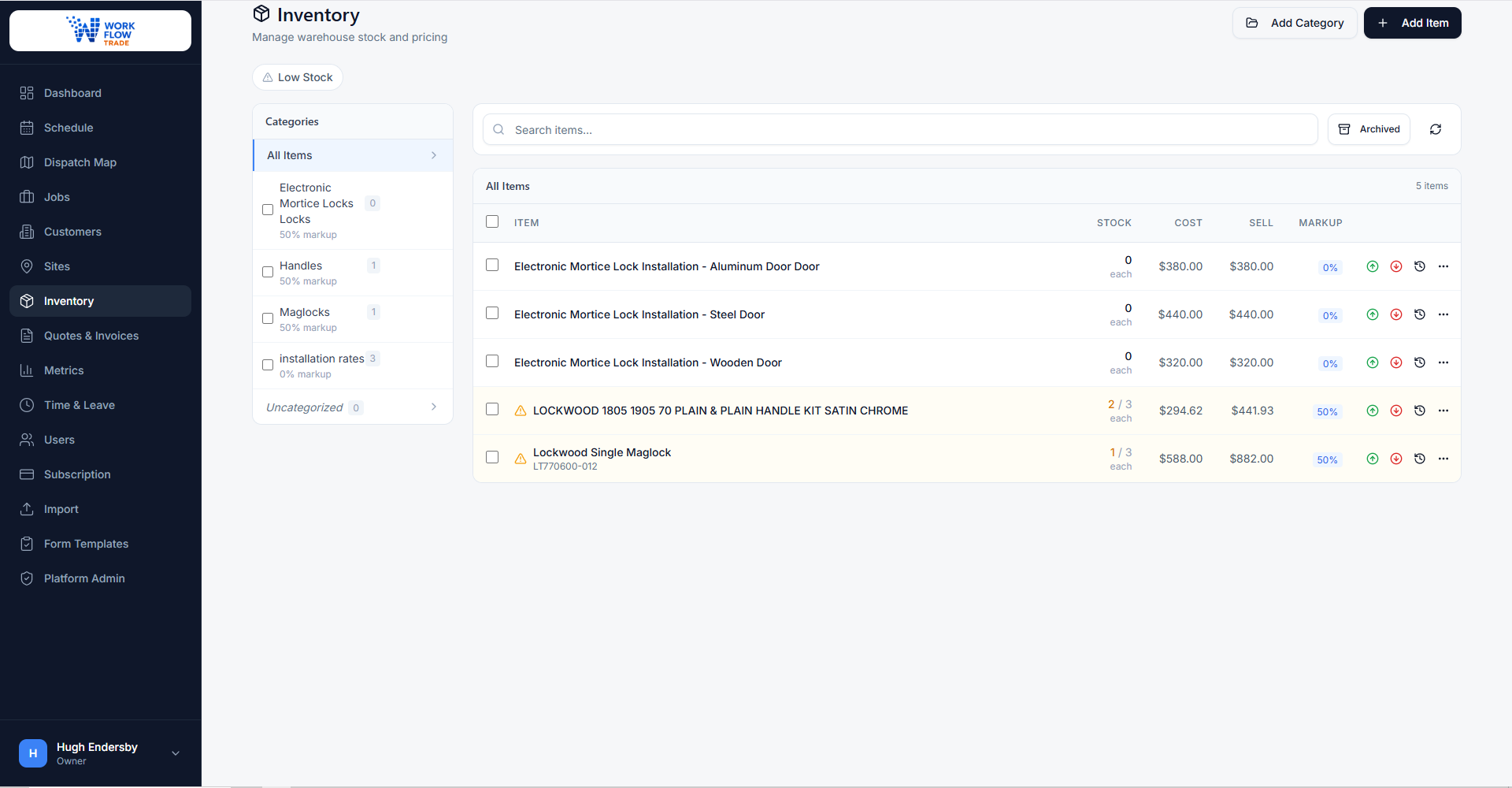The width and height of the screenshot is (1512, 788).
Task: Click the refresh icon beside Archived
Action: tap(1436, 129)
